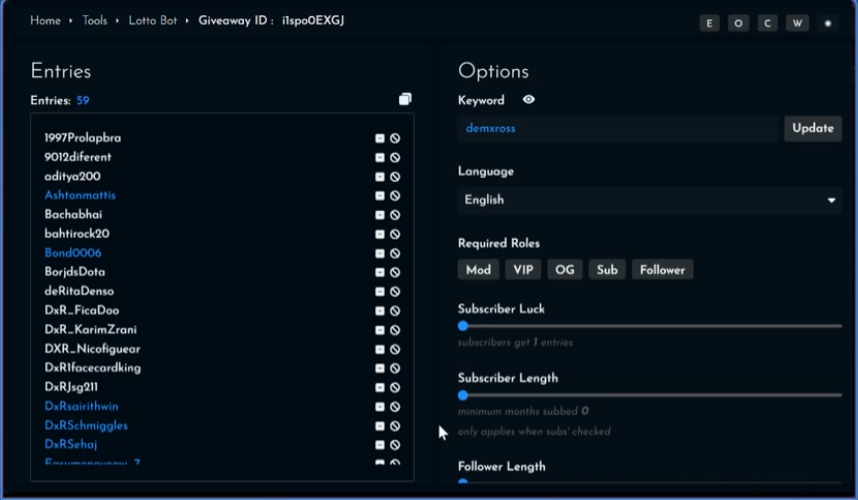The width and height of the screenshot is (858, 500).
Task: Select entry name DXR_Nicofiguear
Action: tap(92, 348)
